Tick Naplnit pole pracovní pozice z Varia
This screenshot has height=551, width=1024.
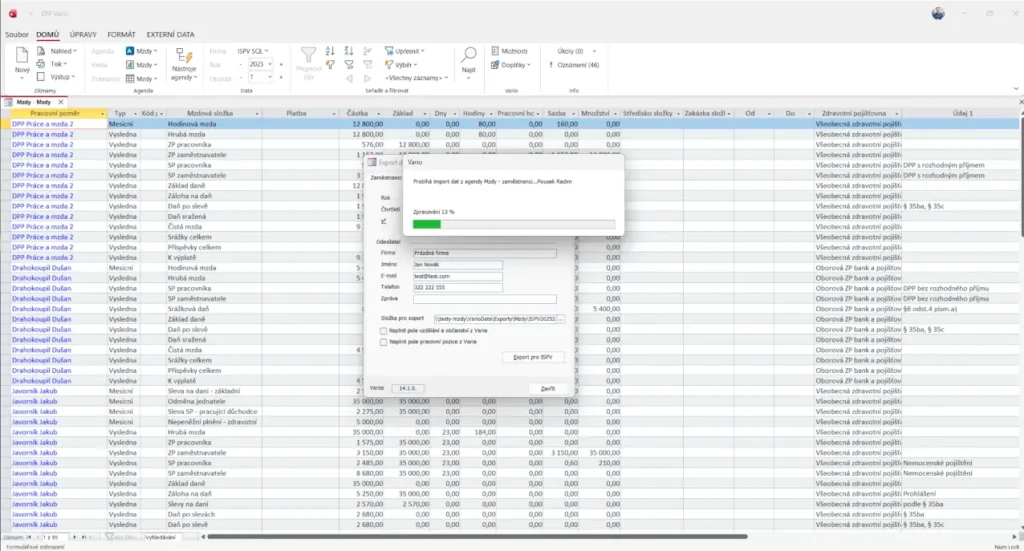[x=385, y=341]
